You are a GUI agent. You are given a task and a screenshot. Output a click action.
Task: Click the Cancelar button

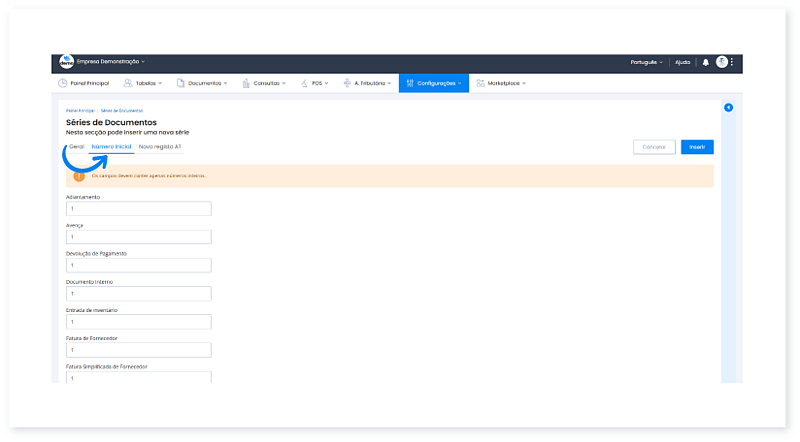tap(654, 147)
